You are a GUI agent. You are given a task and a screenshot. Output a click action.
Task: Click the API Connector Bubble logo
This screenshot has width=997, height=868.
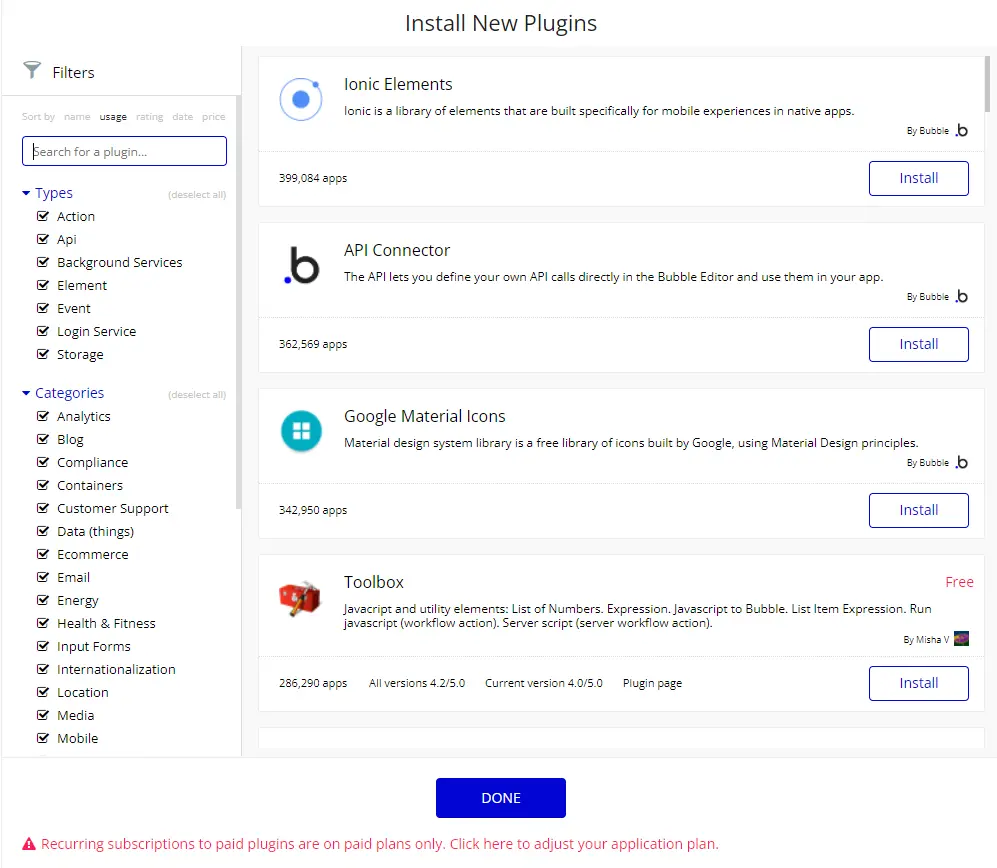301,265
